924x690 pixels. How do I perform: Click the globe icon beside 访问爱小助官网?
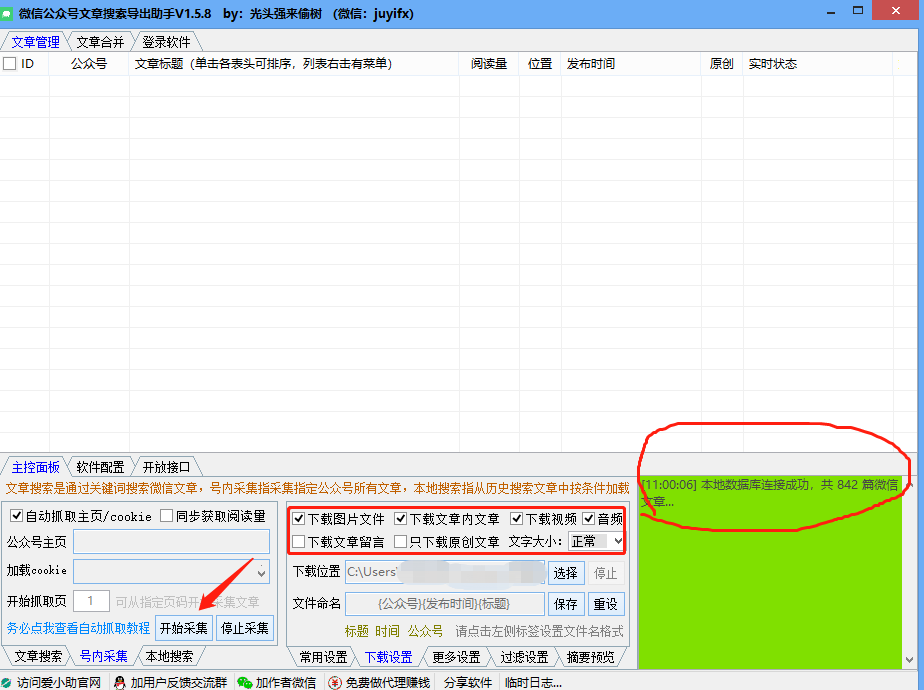tap(6, 682)
